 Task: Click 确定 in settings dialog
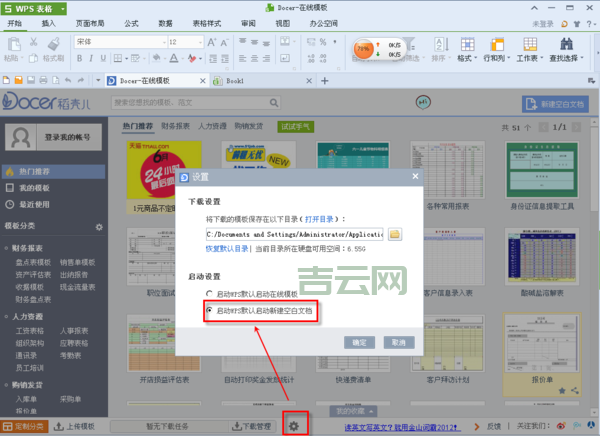click(359, 342)
